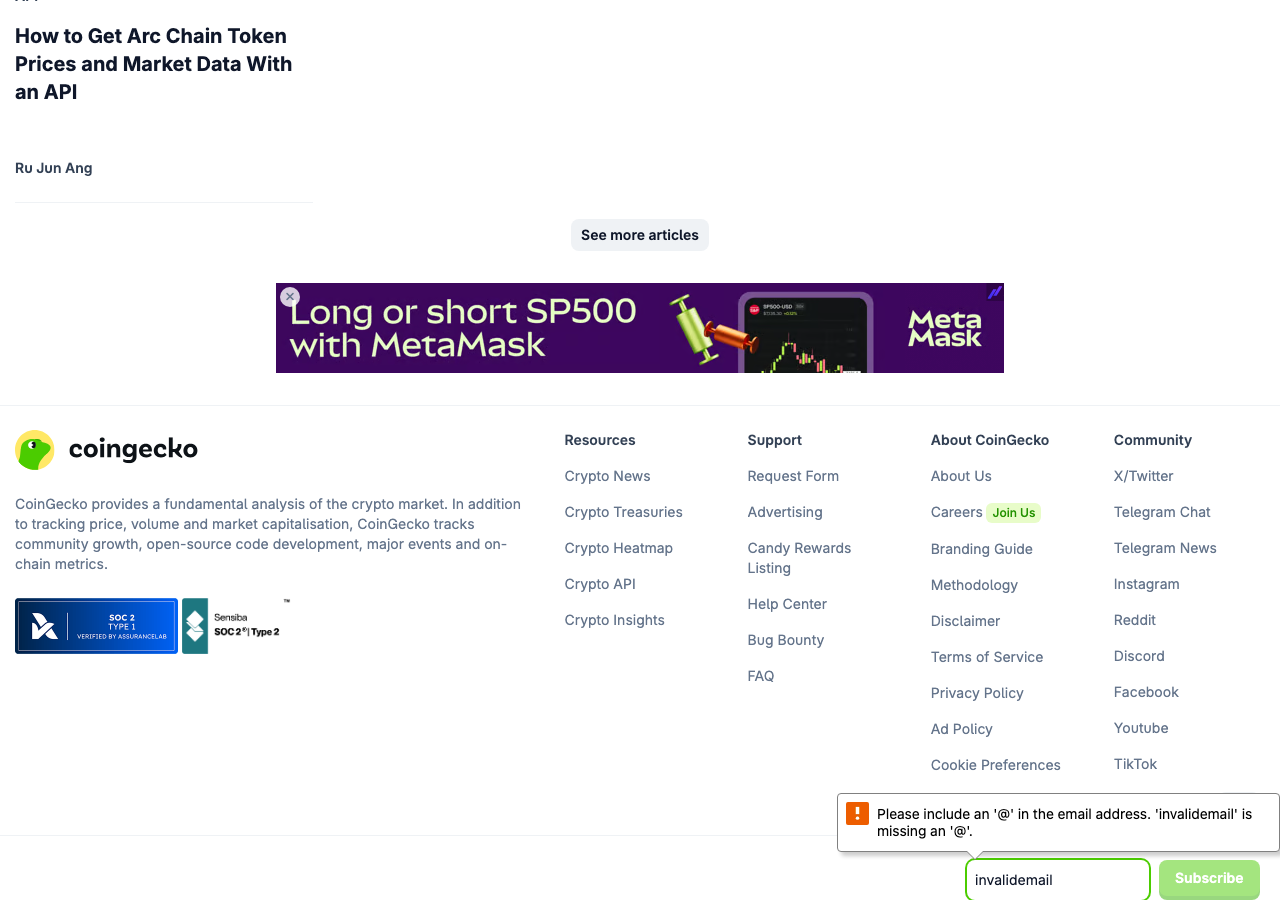The height and width of the screenshot is (900, 1280).
Task: Open the Branding Guide
Action: (x=982, y=549)
